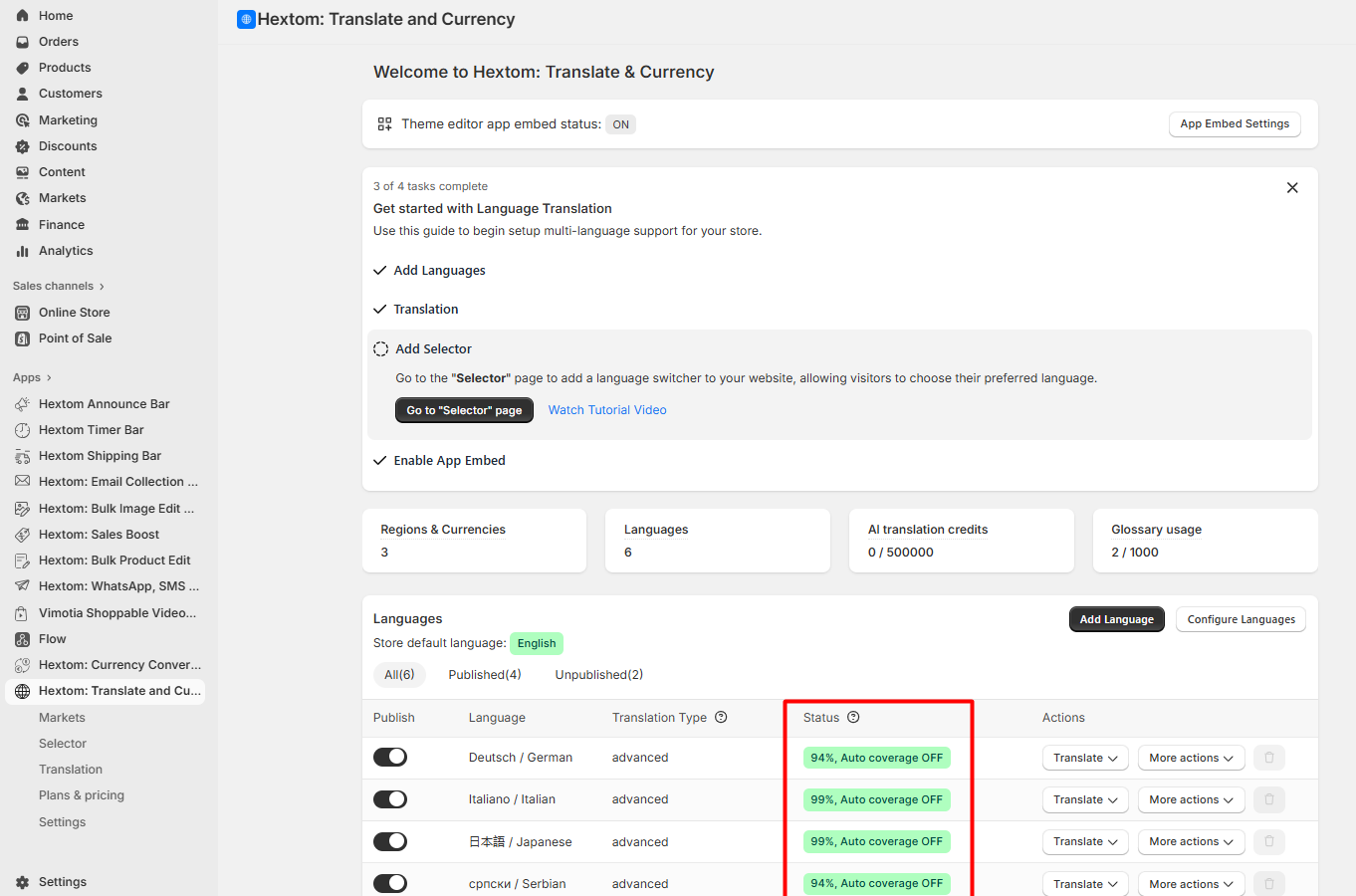Click the Marketing target icon
This screenshot has height=896, width=1356.
point(22,120)
